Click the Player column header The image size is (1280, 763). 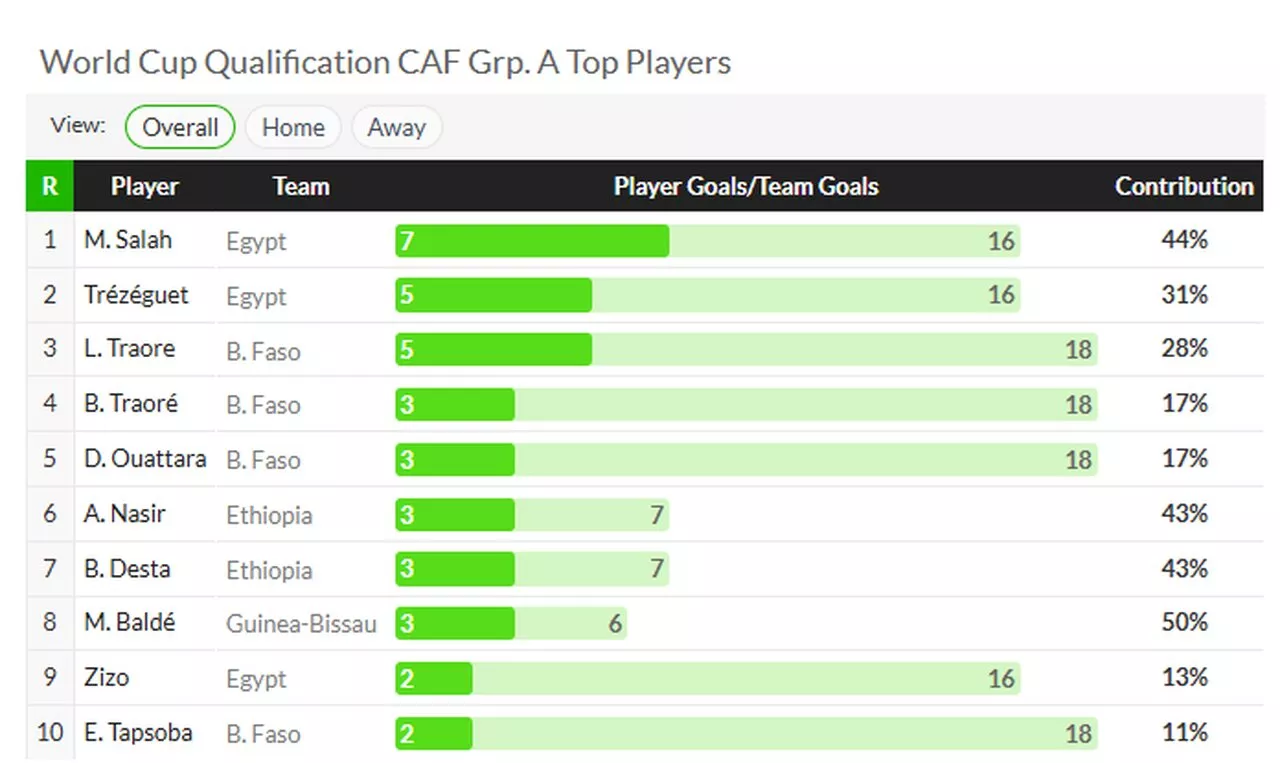(145, 186)
